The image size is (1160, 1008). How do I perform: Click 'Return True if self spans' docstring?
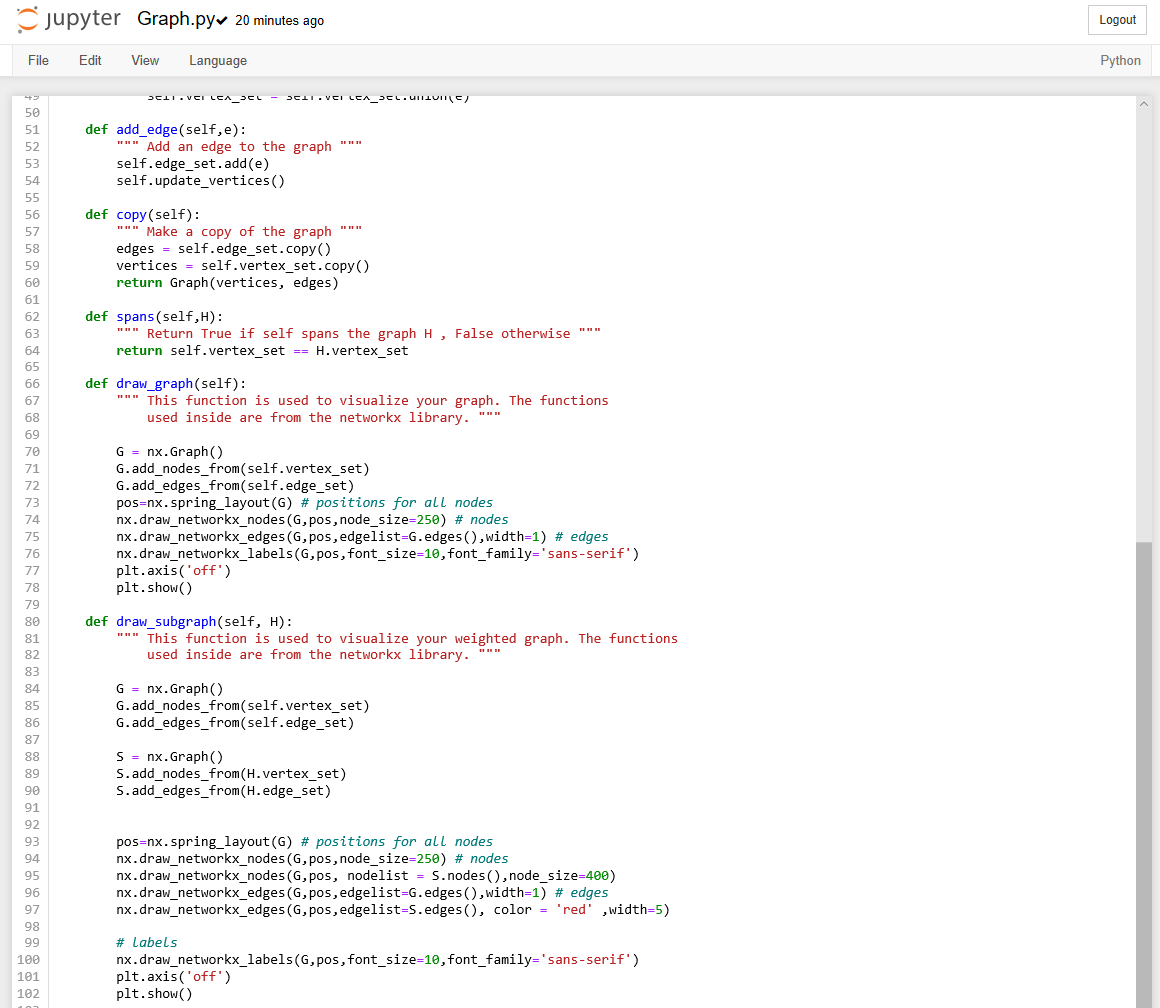click(358, 334)
